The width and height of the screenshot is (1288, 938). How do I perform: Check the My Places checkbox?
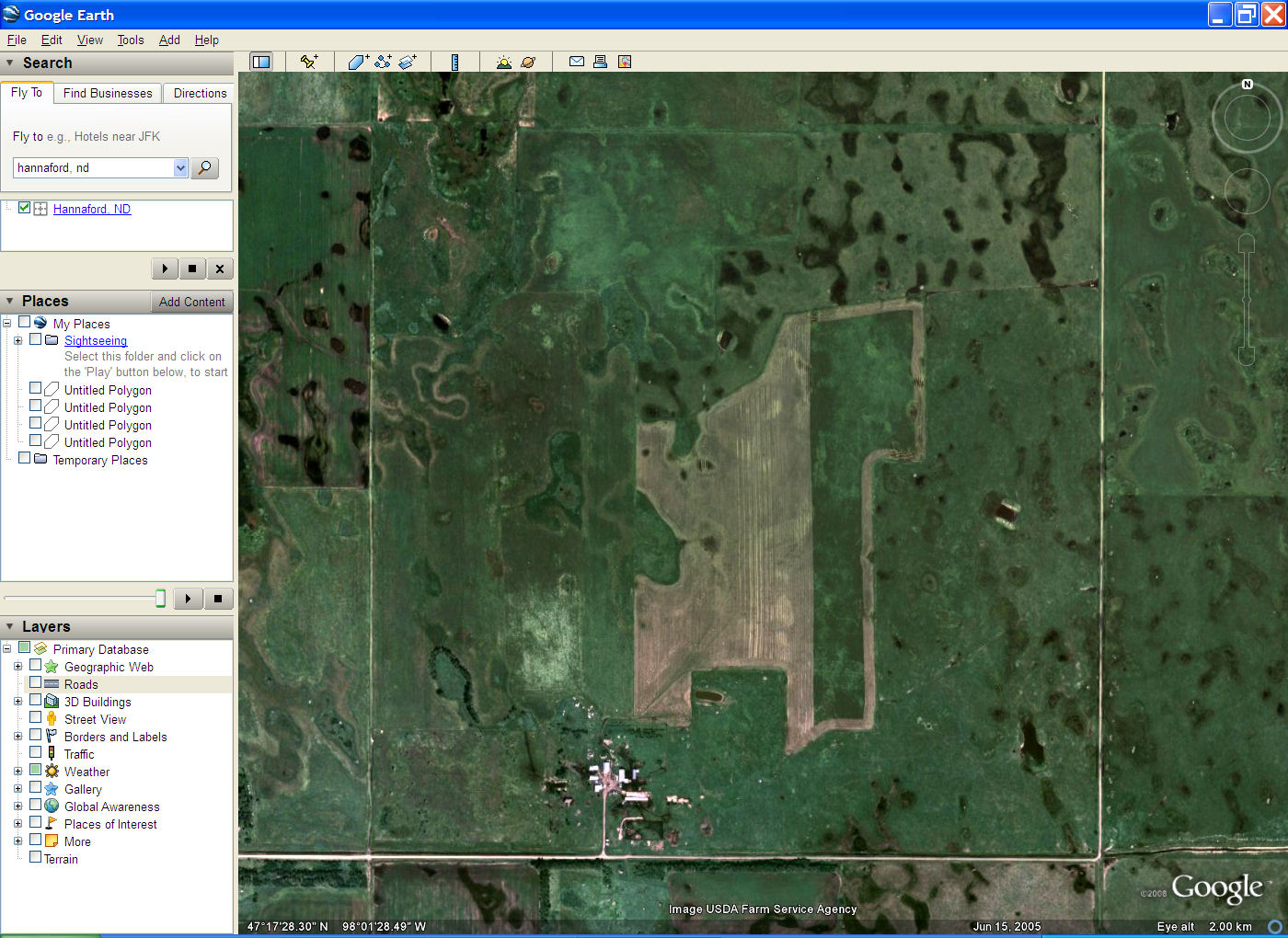[24, 322]
